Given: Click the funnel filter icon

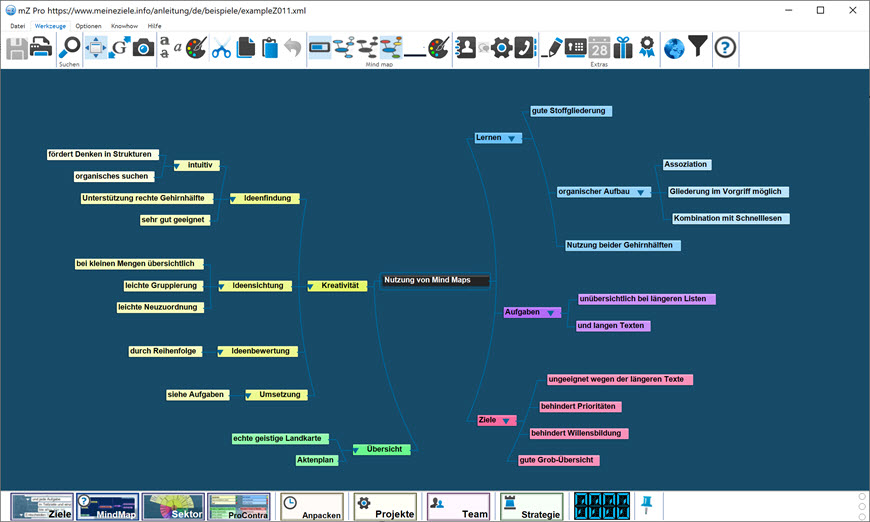Looking at the screenshot, I should pyautogui.click(x=697, y=47).
